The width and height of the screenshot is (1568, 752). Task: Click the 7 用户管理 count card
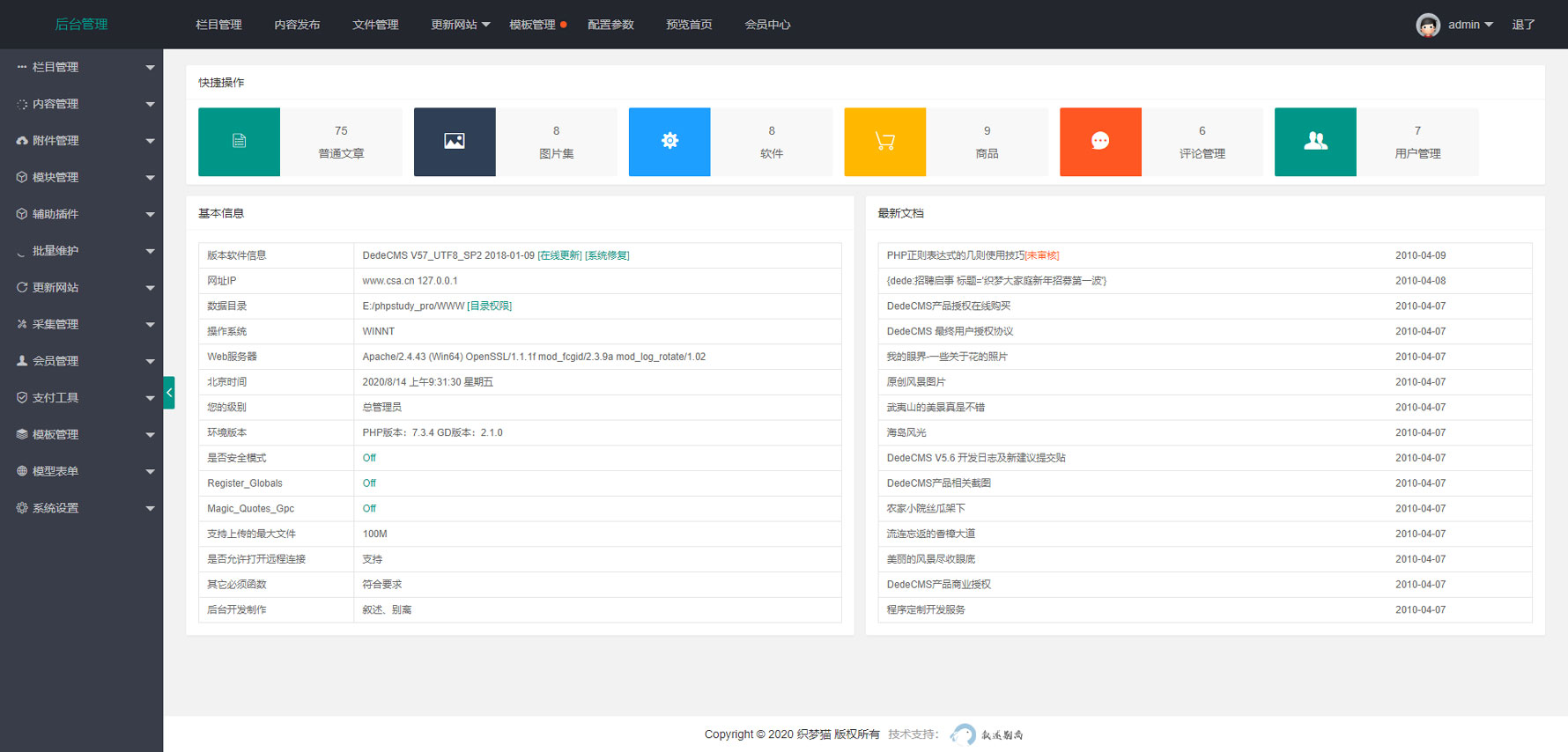1417,142
